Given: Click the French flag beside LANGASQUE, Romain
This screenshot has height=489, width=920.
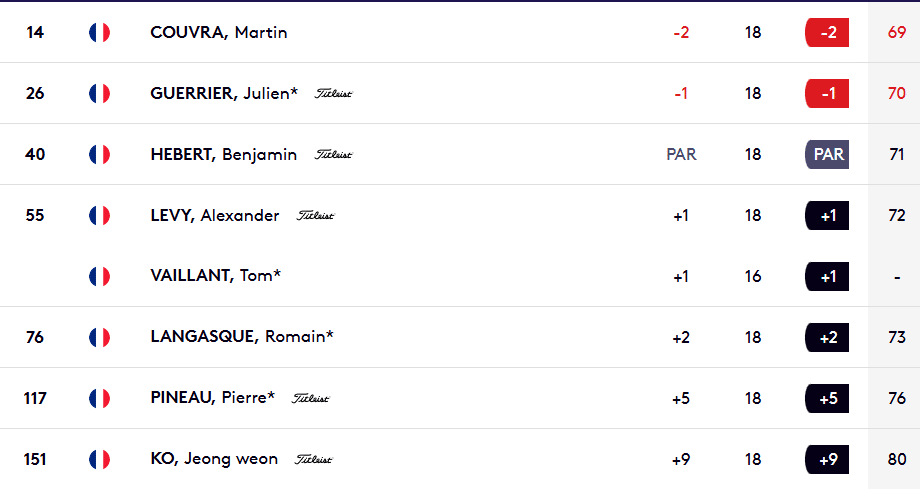Looking at the screenshot, I should pyautogui.click(x=99, y=338).
